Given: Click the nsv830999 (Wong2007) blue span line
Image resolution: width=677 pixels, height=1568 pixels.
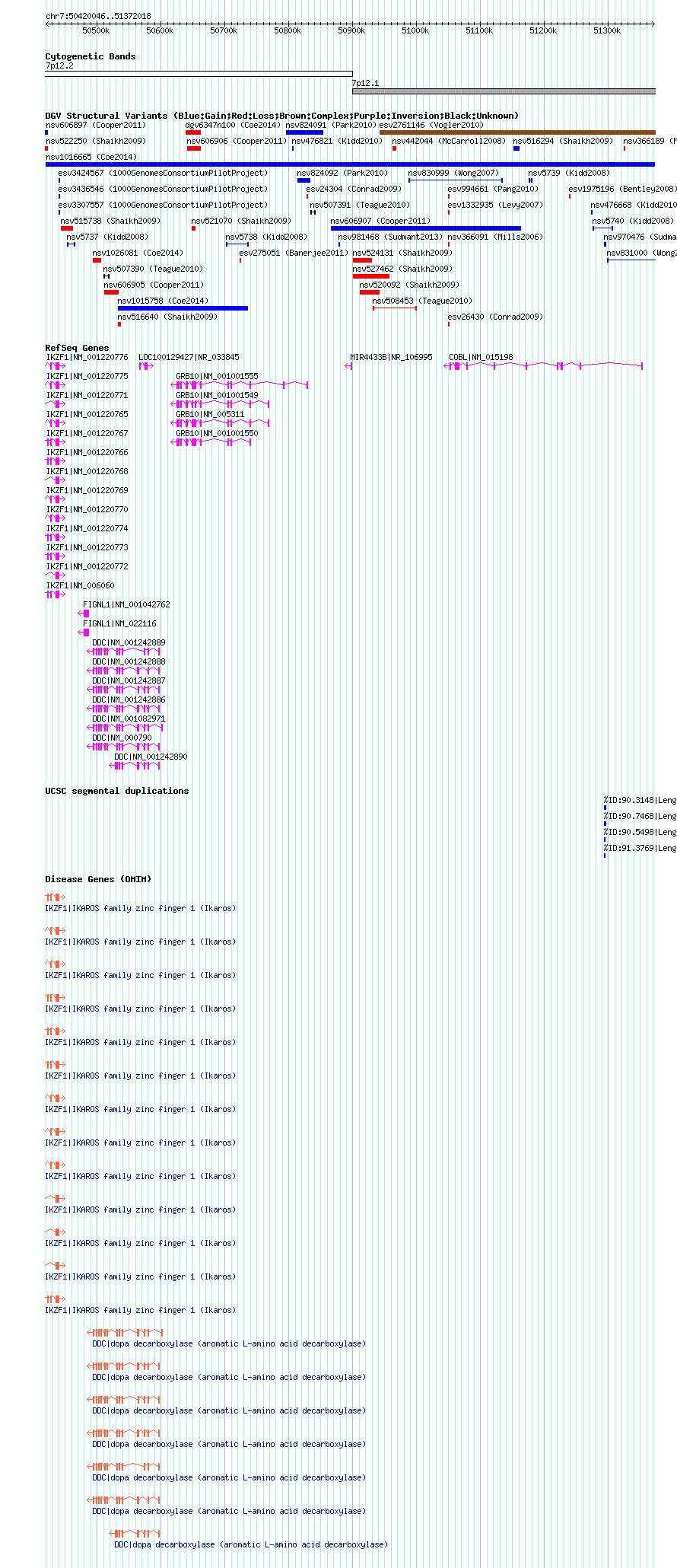Looking at the screenshot, I should (455, 180).
